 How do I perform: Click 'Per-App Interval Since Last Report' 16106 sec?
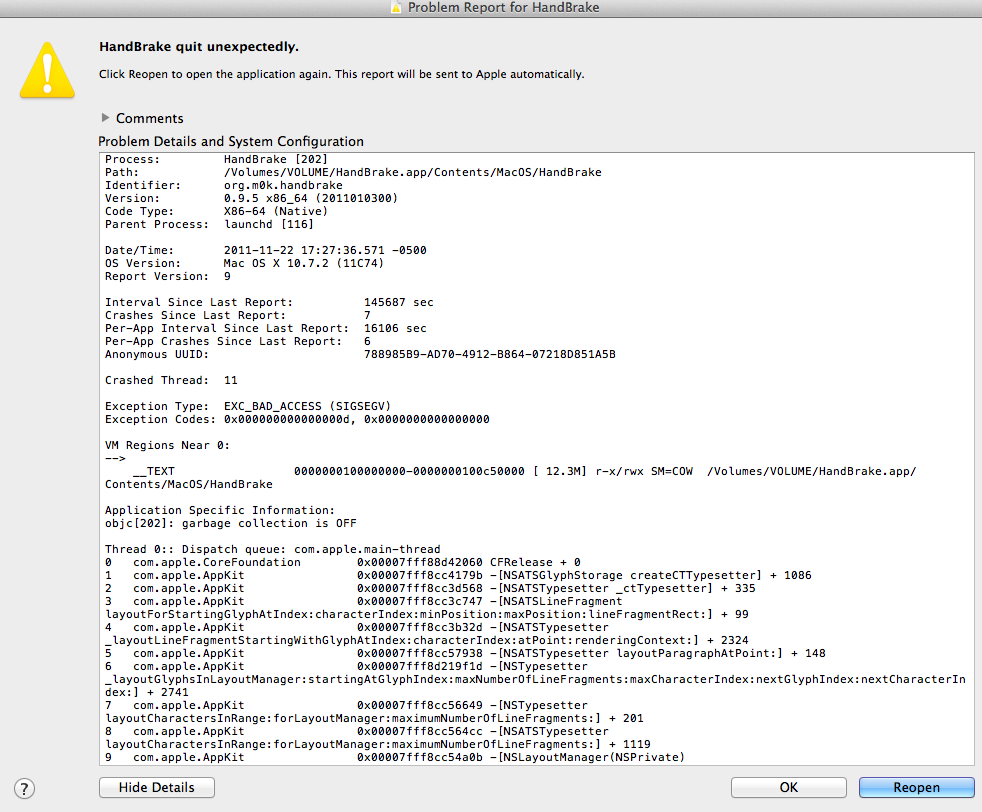click(x=266, y=328)
